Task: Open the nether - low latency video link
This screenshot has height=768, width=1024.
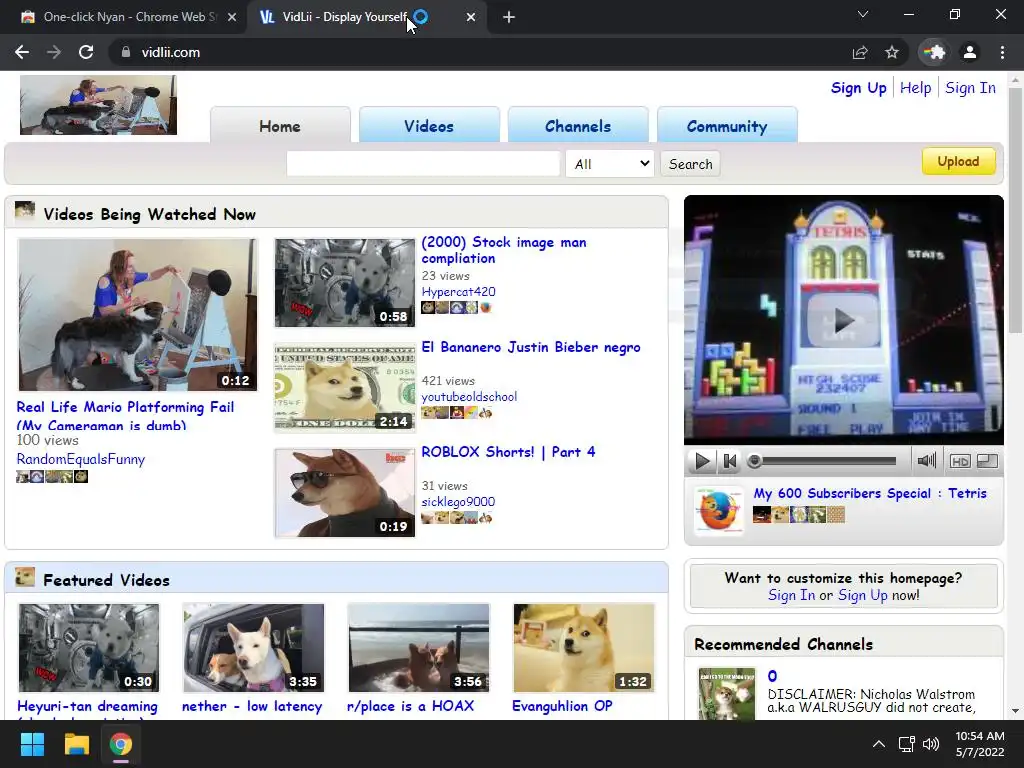Action: 252,706
